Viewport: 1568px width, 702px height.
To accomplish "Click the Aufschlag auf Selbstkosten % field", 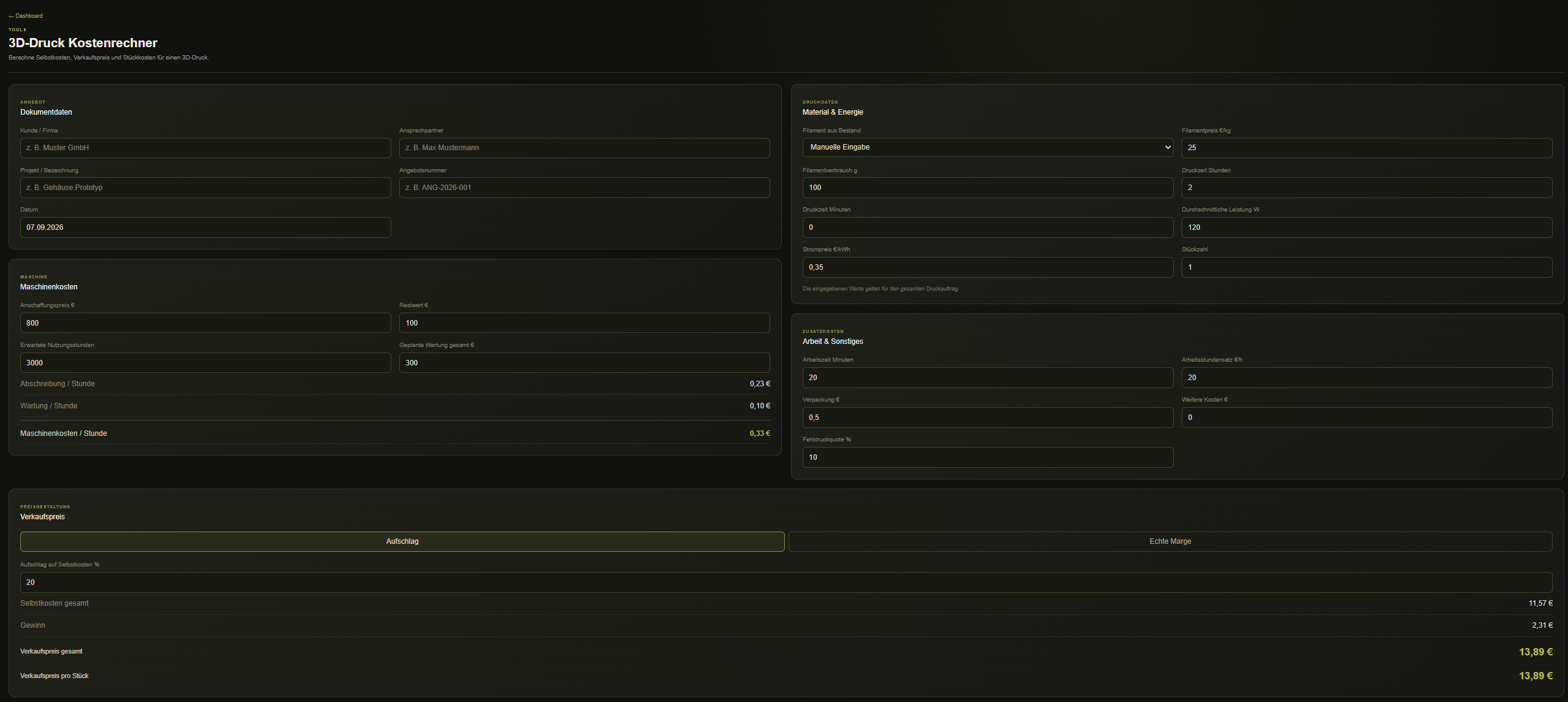I will (786, 582).
